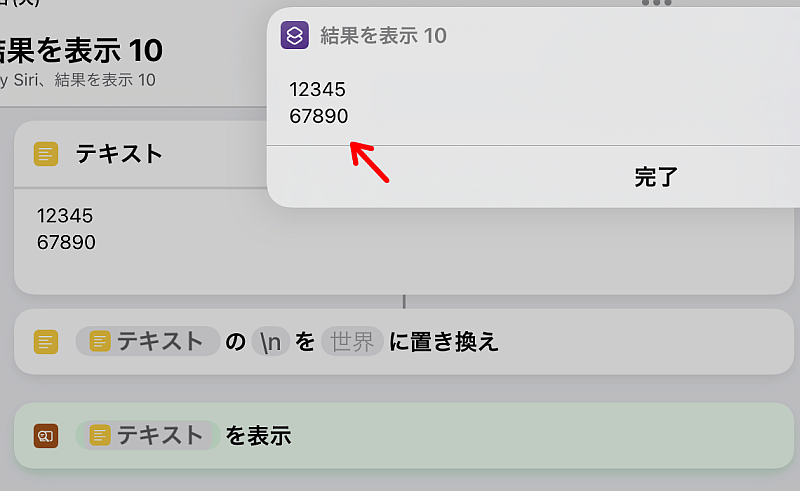The image size is (800, 491).
Task: Open the three-dot more options menu
Action: click(657, 3)
